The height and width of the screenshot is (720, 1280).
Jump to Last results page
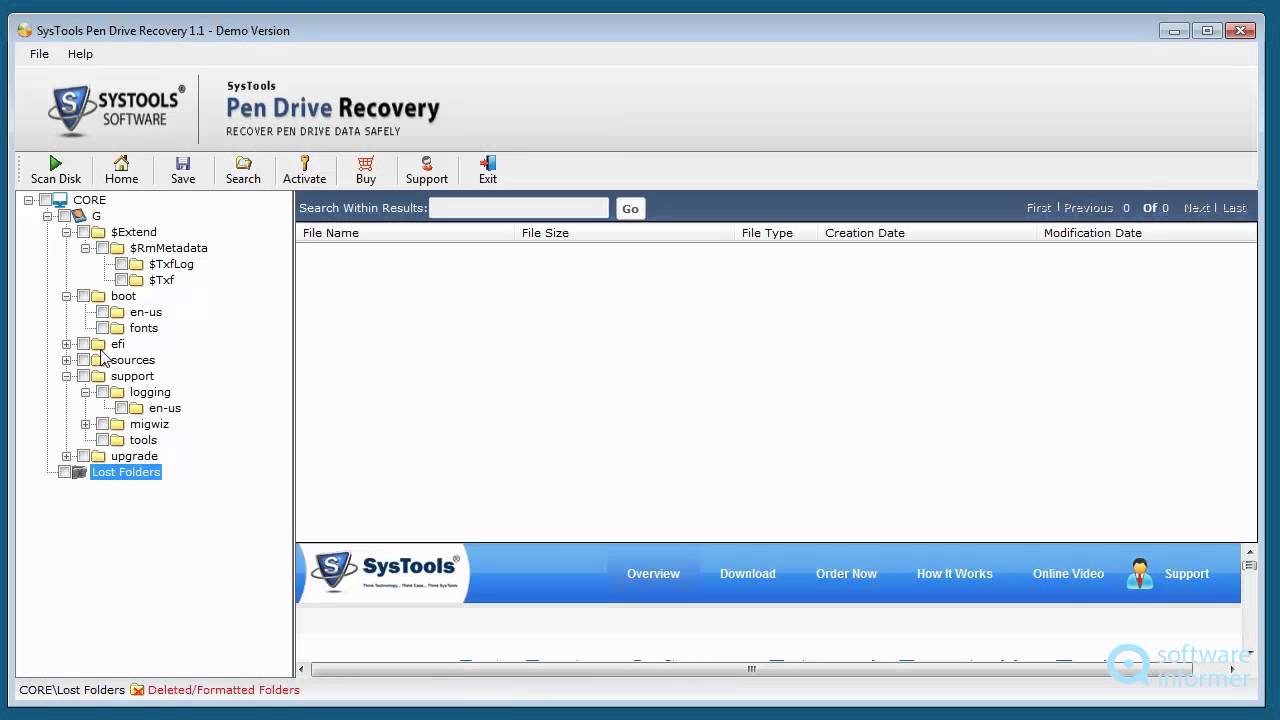(1234, 208)
